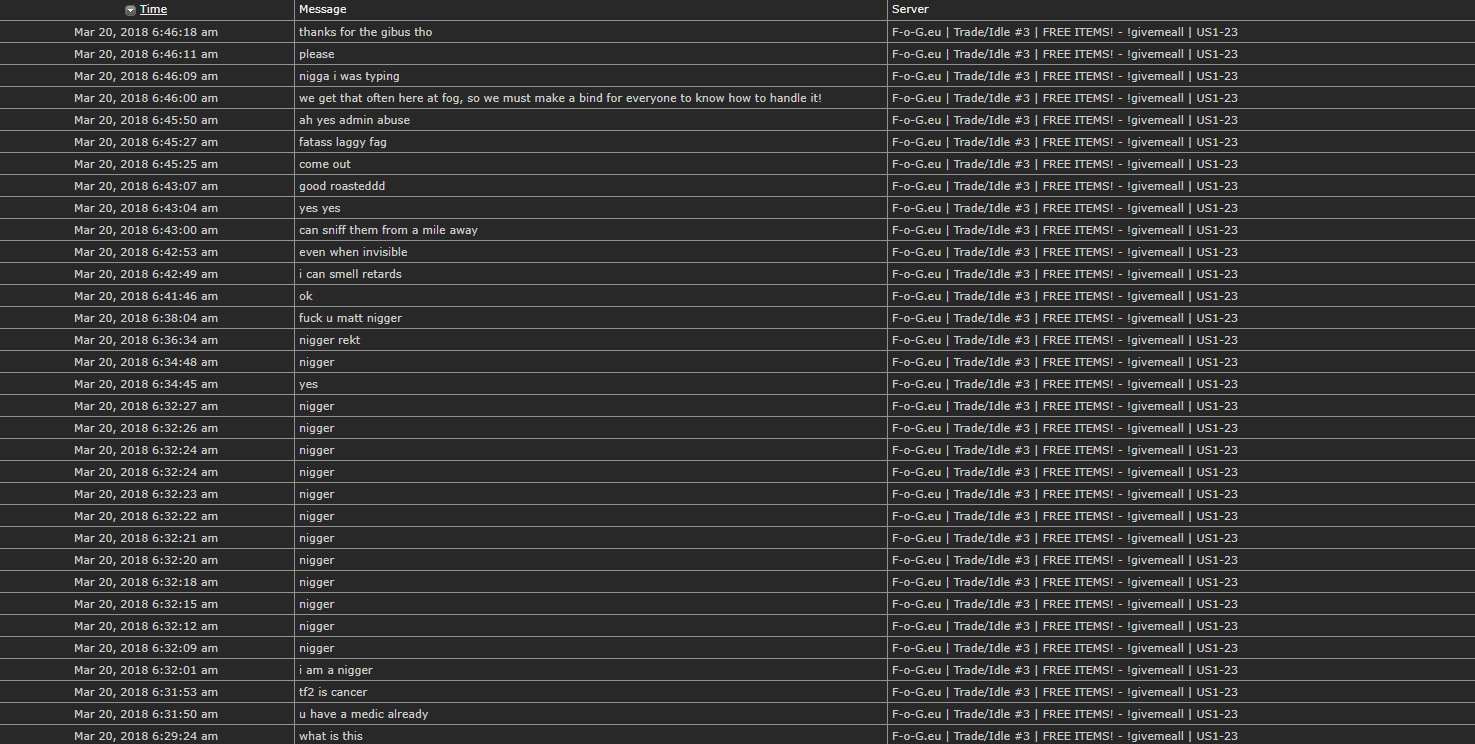Select the "good roasteddd" message

(342, 186)
